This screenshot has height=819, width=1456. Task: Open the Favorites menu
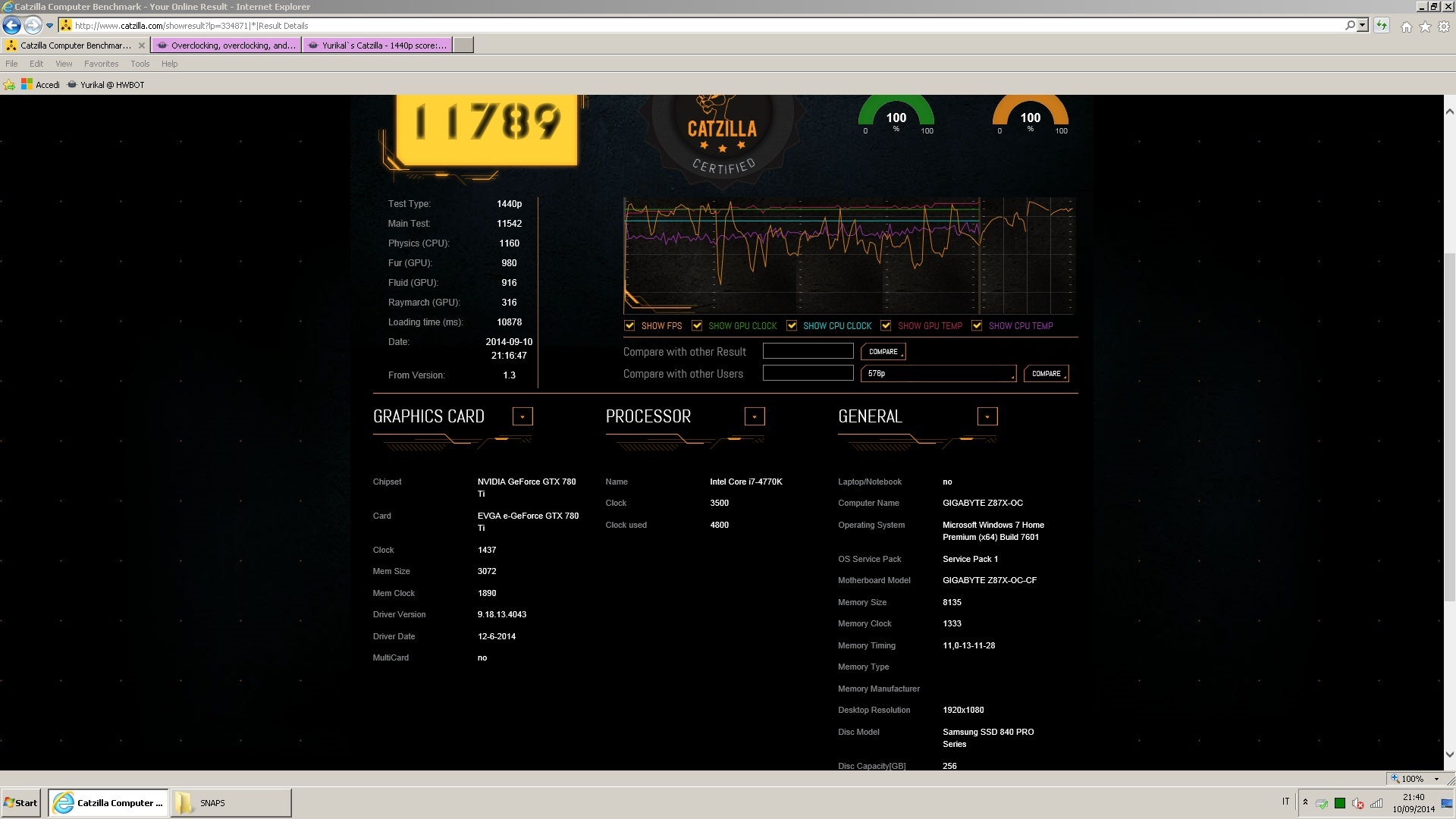point(101,64)
